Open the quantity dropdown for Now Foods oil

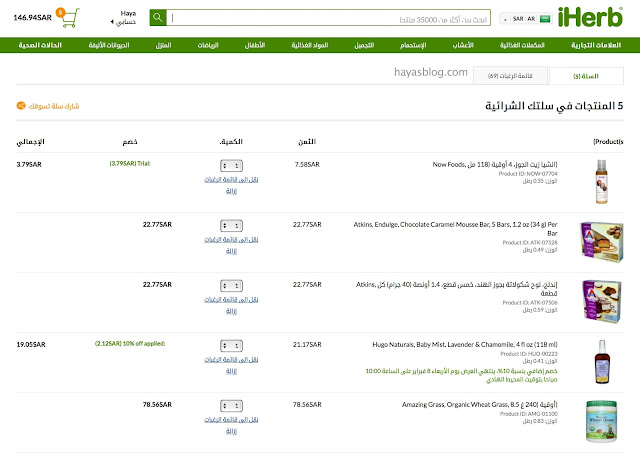(231, 166)
